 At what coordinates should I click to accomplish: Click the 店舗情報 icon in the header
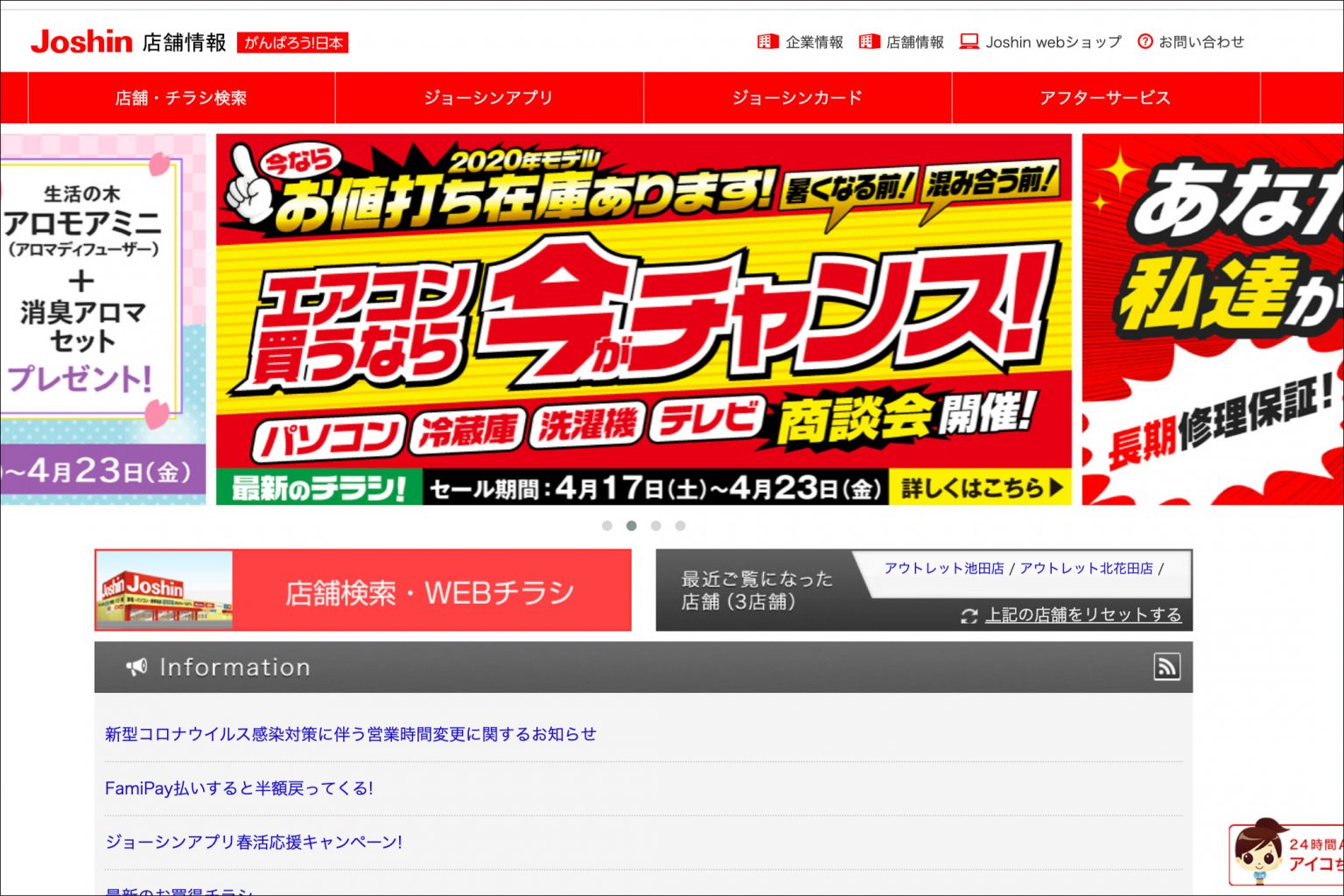(868, 41)
